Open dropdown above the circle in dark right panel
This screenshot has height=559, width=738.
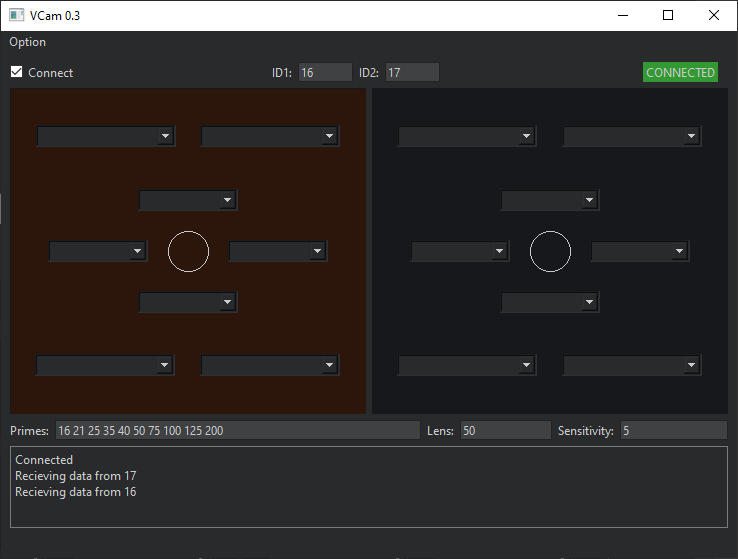(x=550, y=200)
